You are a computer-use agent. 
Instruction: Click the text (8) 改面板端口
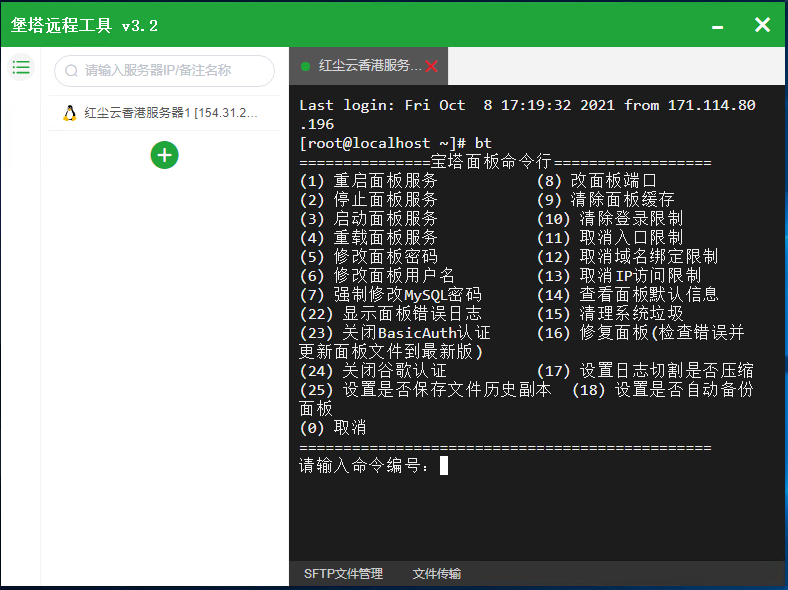(x=597, y=181)
